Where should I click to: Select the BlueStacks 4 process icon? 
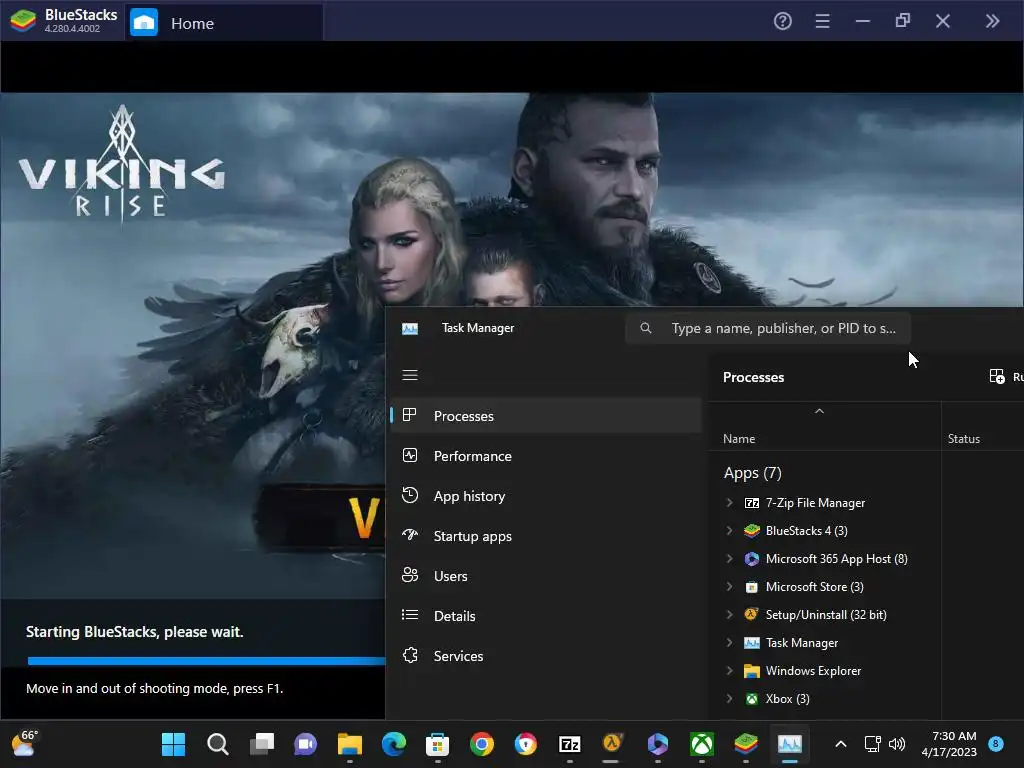point(752,531)
